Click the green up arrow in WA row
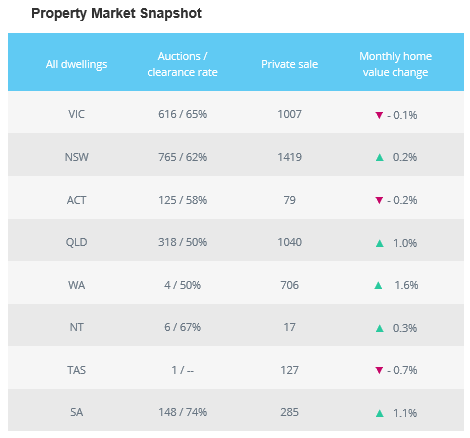The image size is (470, 438). coord(378,285)
